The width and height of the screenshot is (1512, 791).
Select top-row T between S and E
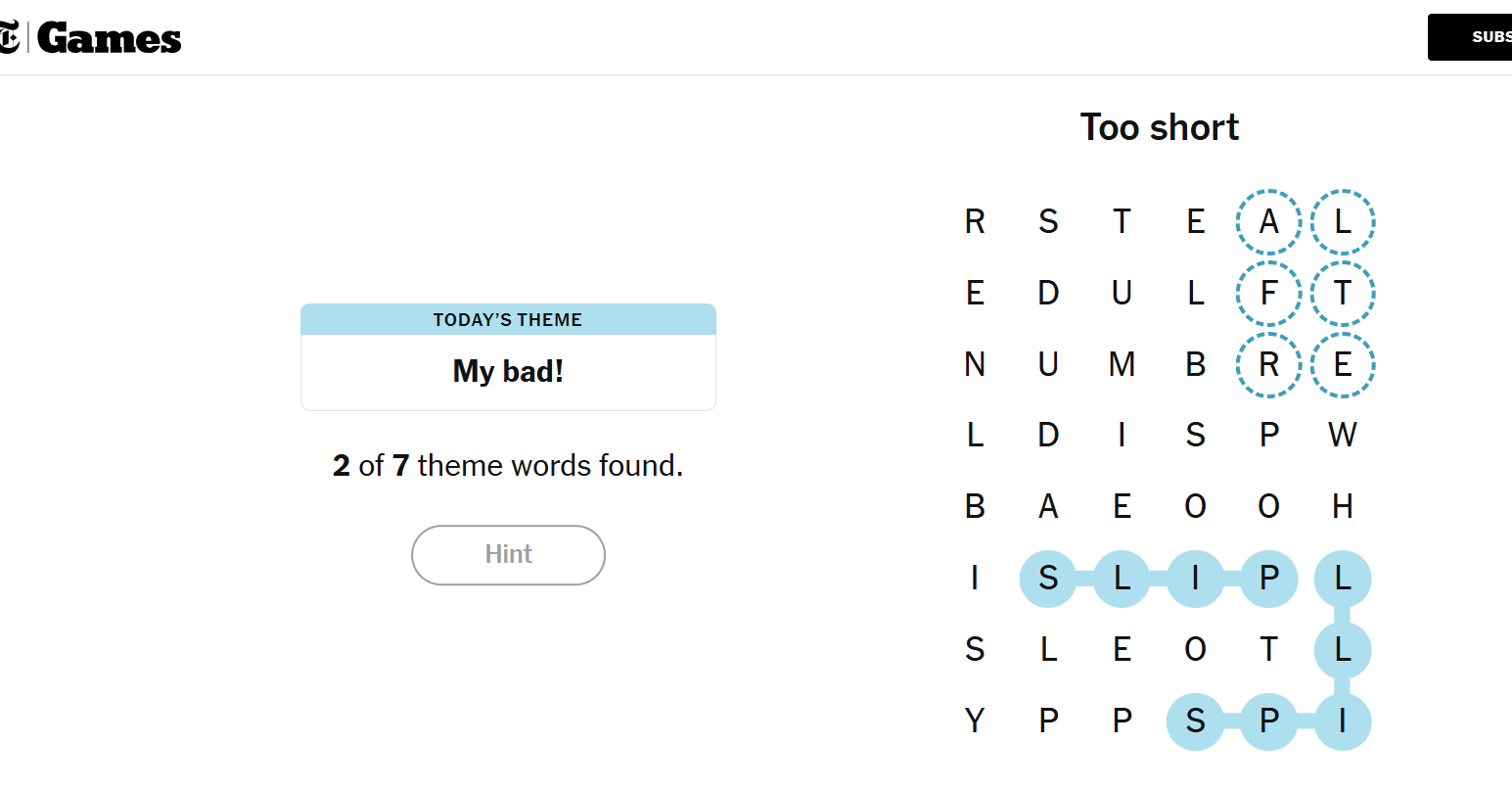[1122, 222]
